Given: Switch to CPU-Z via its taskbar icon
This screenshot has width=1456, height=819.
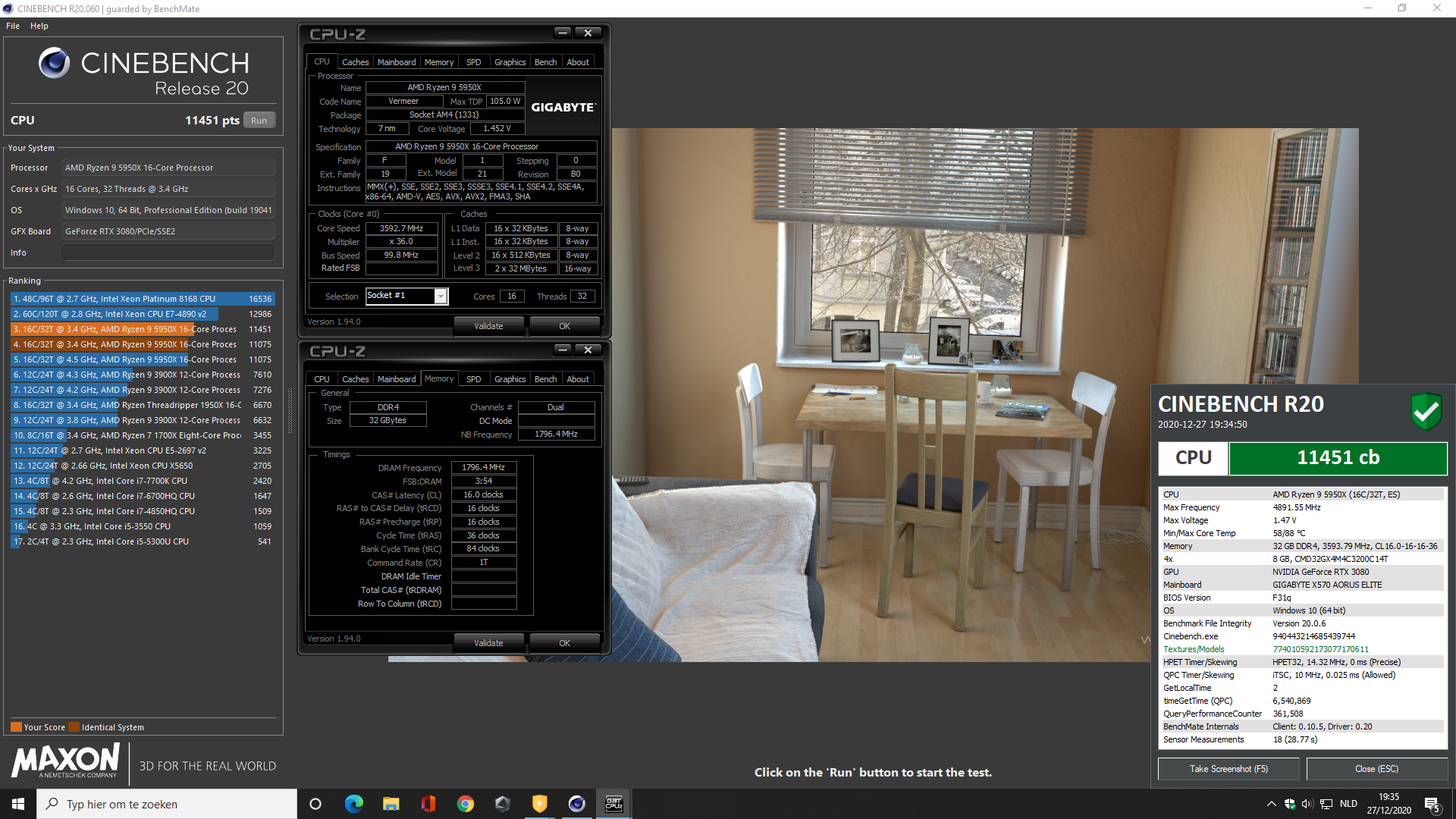Looking at the screenshot, I should (614, 804).
